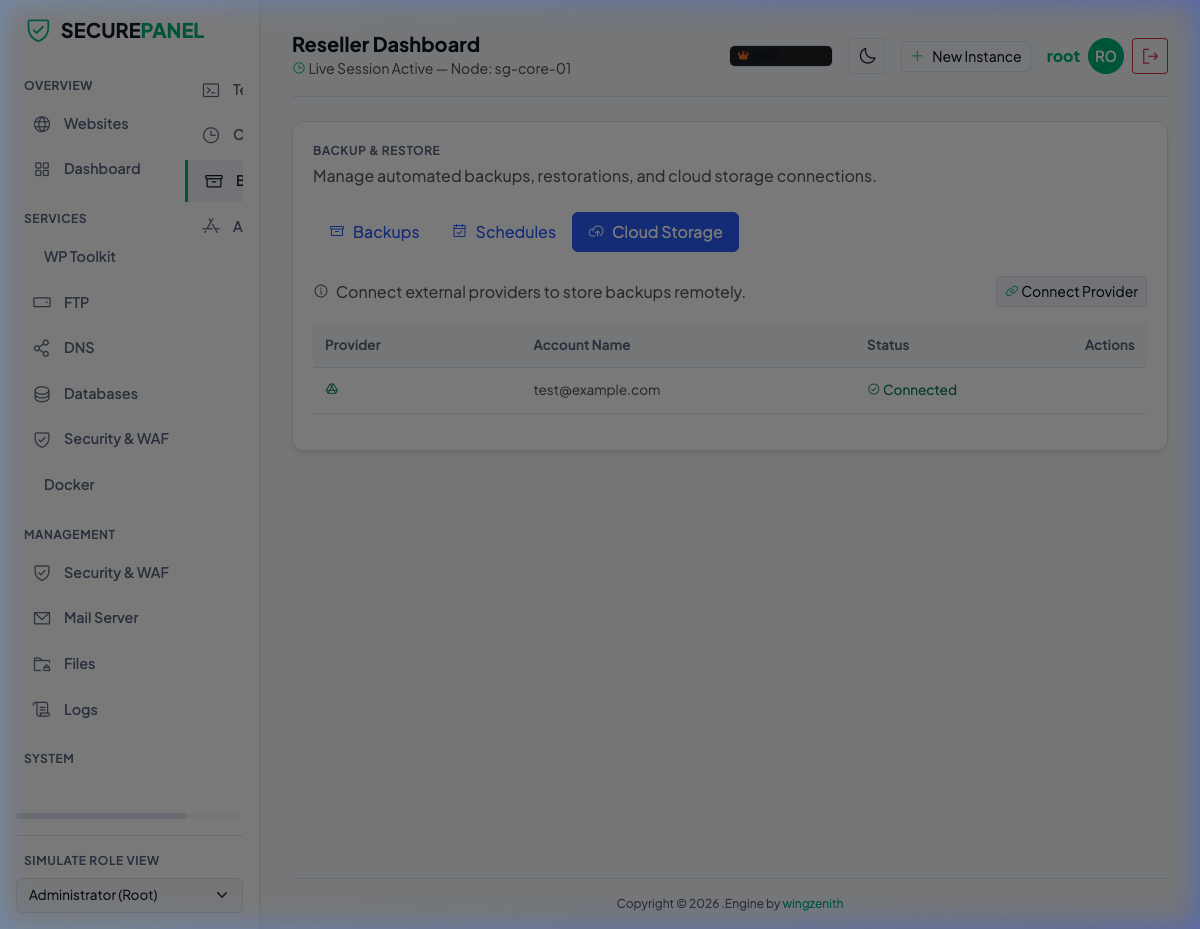Click the SecurePanel shield logo
The width and height of the screenshot is (1200, 929).
pyautogui.click(x=38, y=31)
